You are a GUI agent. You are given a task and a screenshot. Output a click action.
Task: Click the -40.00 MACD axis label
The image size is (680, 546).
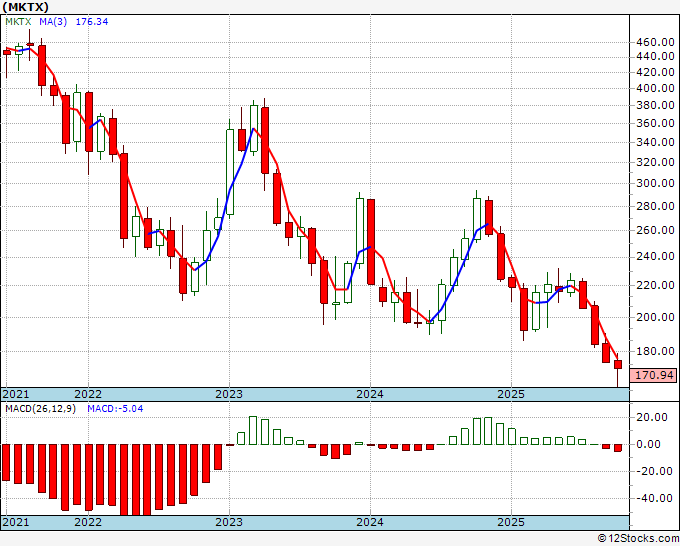652,498
